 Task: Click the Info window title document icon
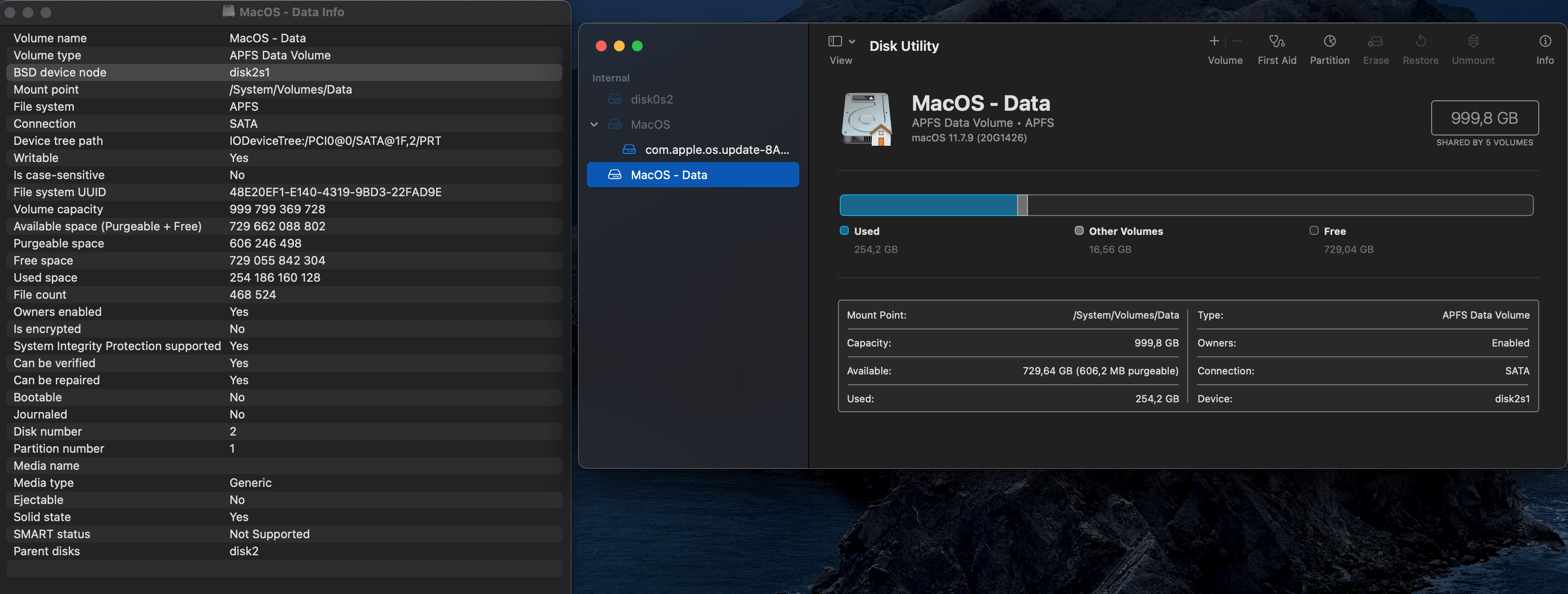pyautogui.click(x=229, y=12)
